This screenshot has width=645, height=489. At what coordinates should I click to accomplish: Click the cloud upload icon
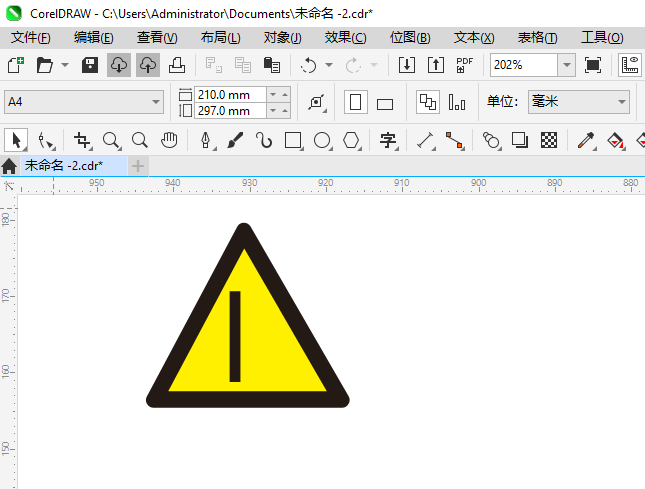coord(148,65)
